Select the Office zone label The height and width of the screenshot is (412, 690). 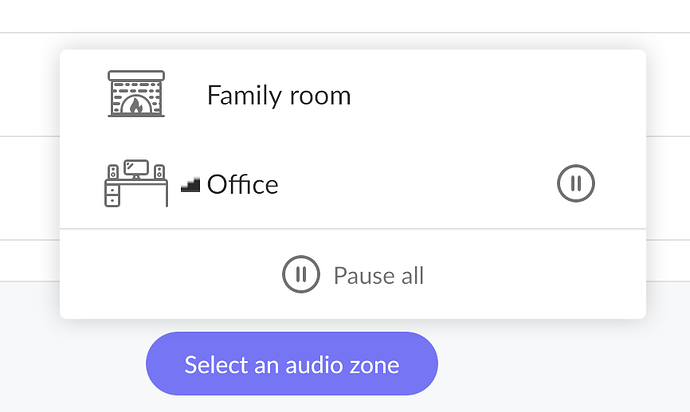coord(242,184)
